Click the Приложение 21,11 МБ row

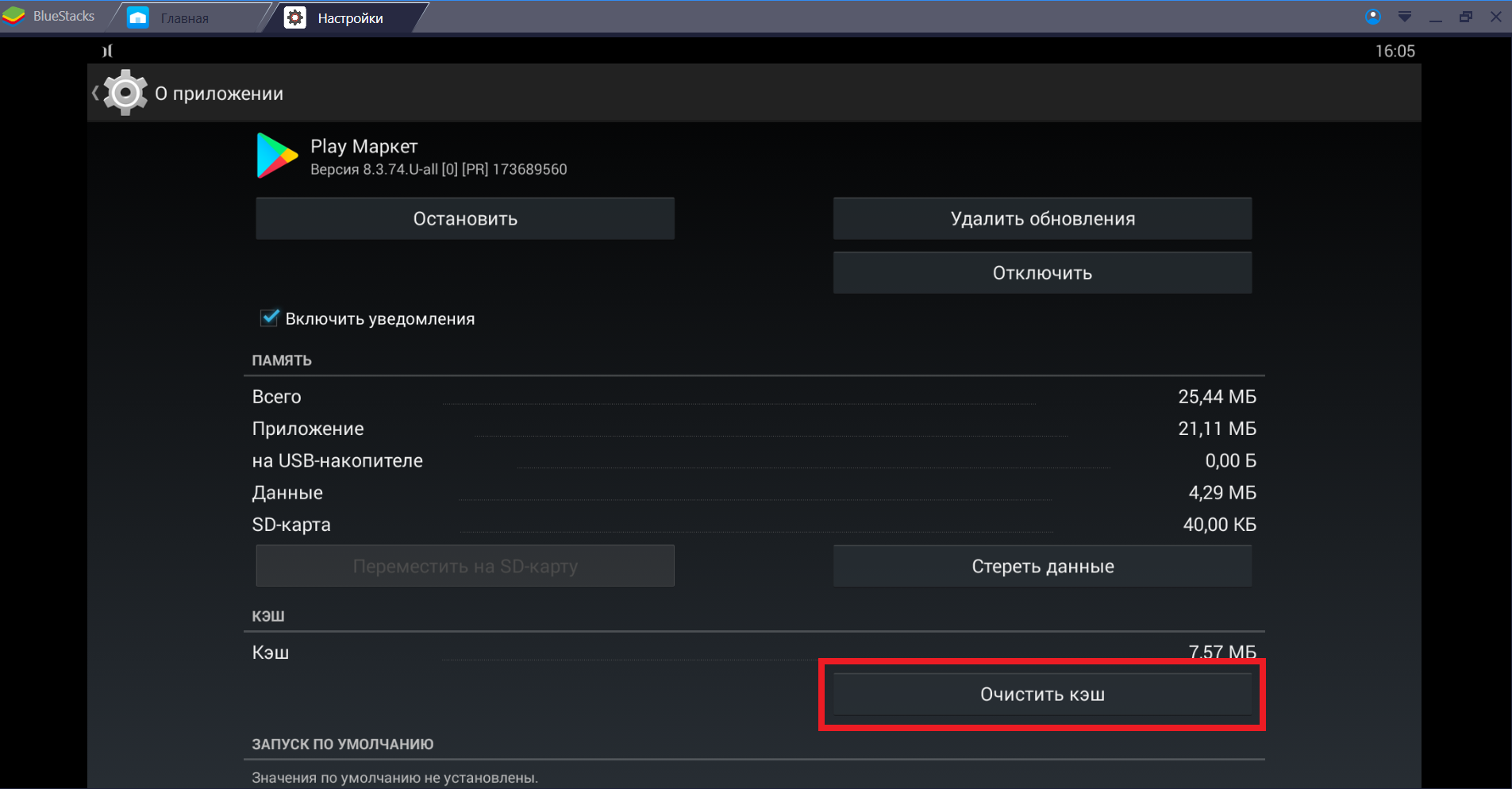[754, 429]
